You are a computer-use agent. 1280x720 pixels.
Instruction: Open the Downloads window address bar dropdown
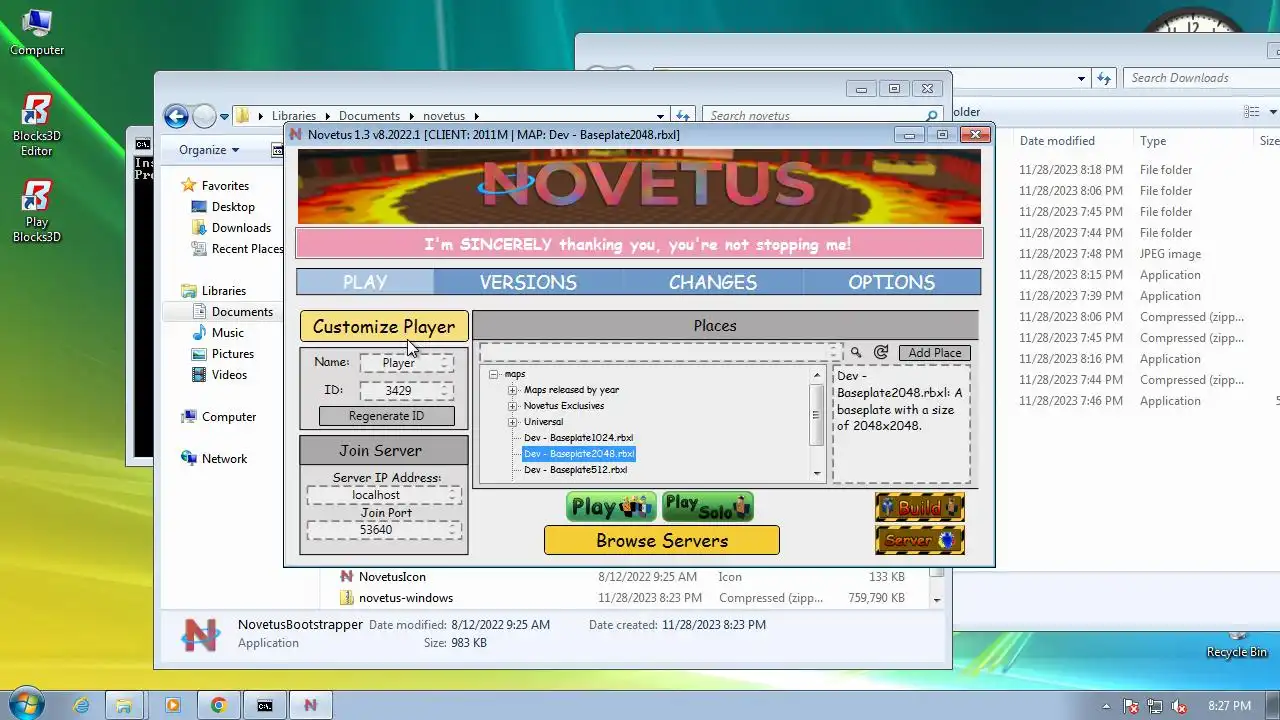(x=1081, y=78)
